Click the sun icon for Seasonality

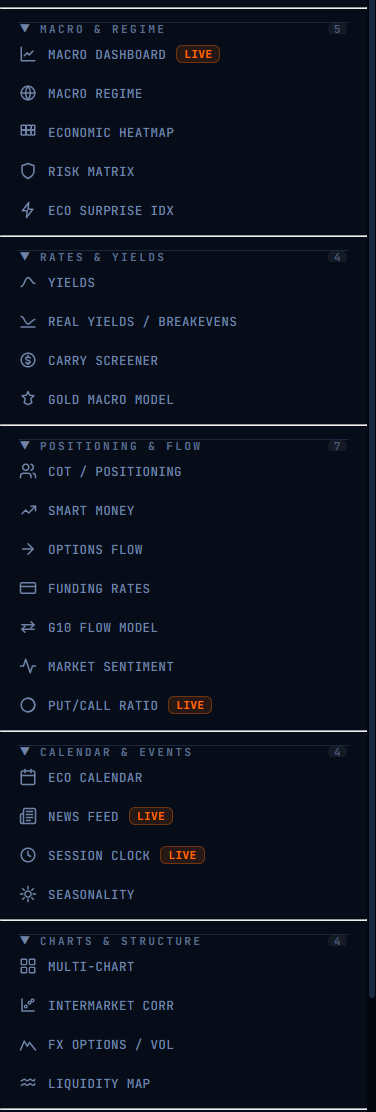[28, 894]
